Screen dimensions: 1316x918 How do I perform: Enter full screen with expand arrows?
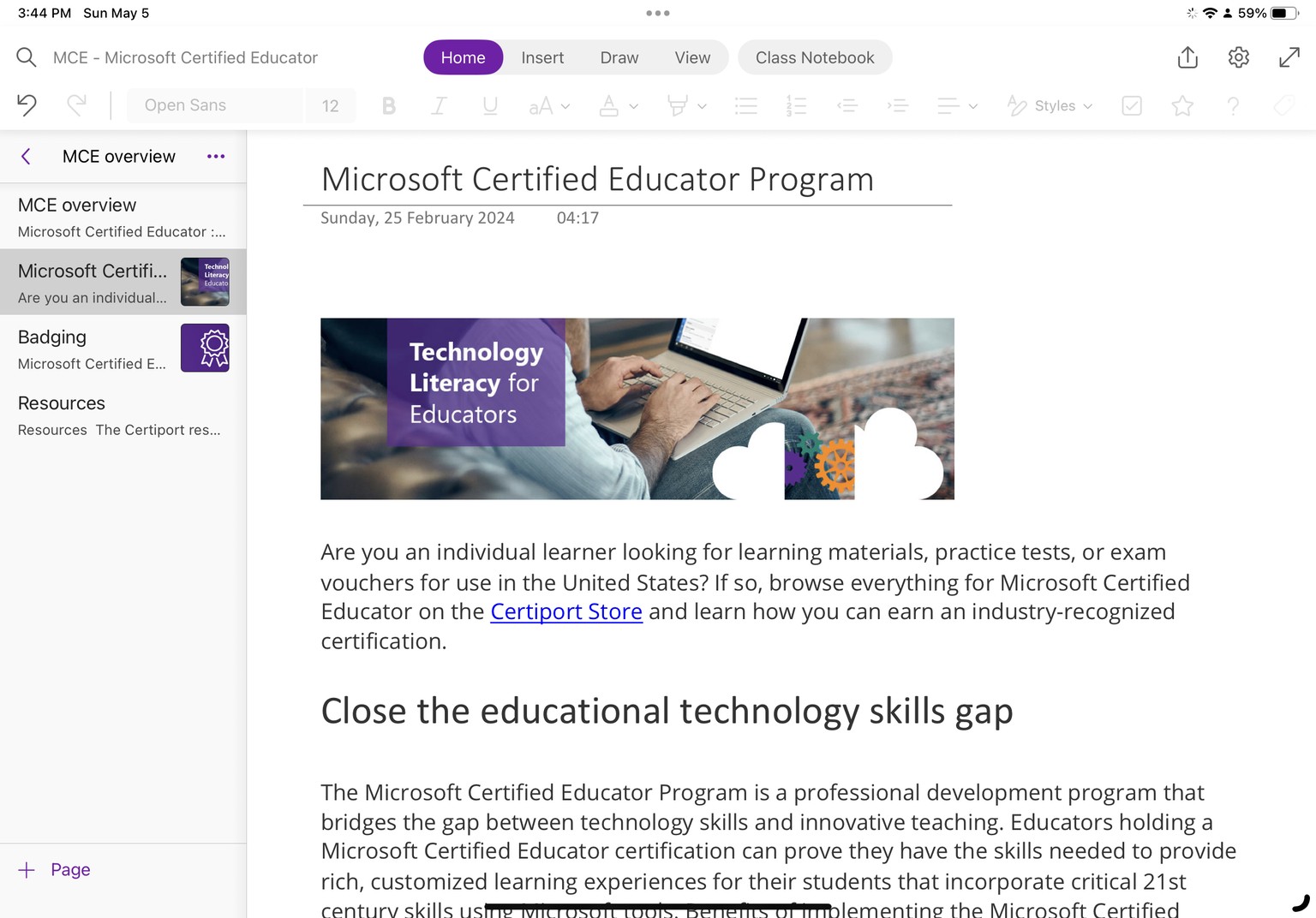1289,57
